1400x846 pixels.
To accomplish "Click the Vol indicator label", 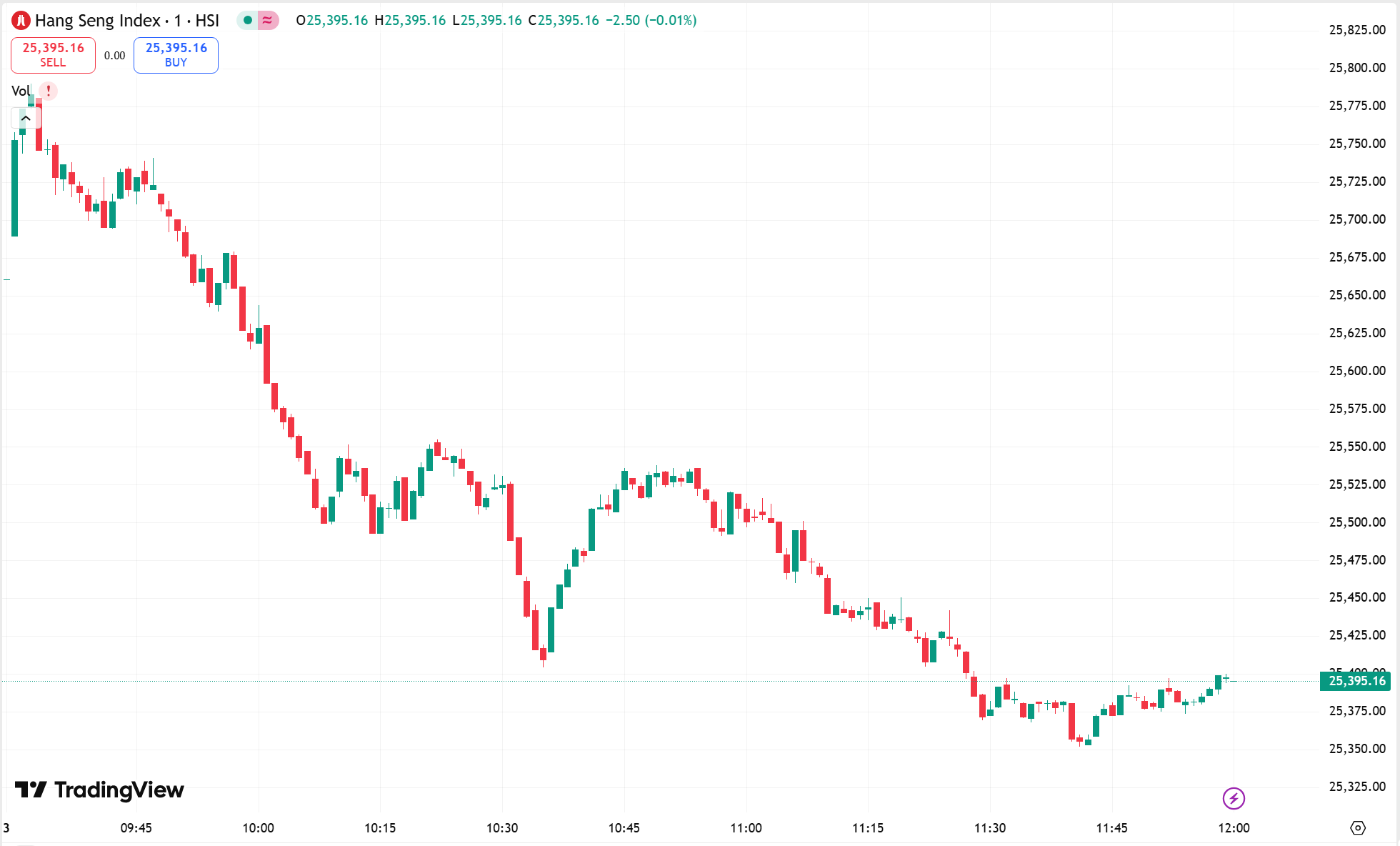I will pyautogui.click(x=21, y=91).
